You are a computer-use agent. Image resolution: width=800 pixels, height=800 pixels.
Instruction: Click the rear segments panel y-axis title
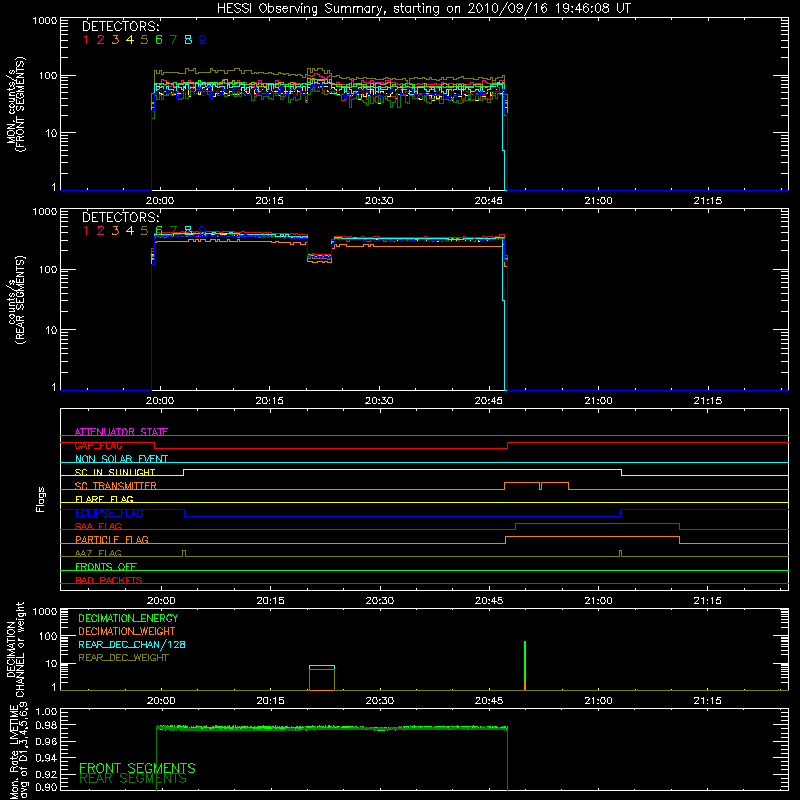coord(15,300)
